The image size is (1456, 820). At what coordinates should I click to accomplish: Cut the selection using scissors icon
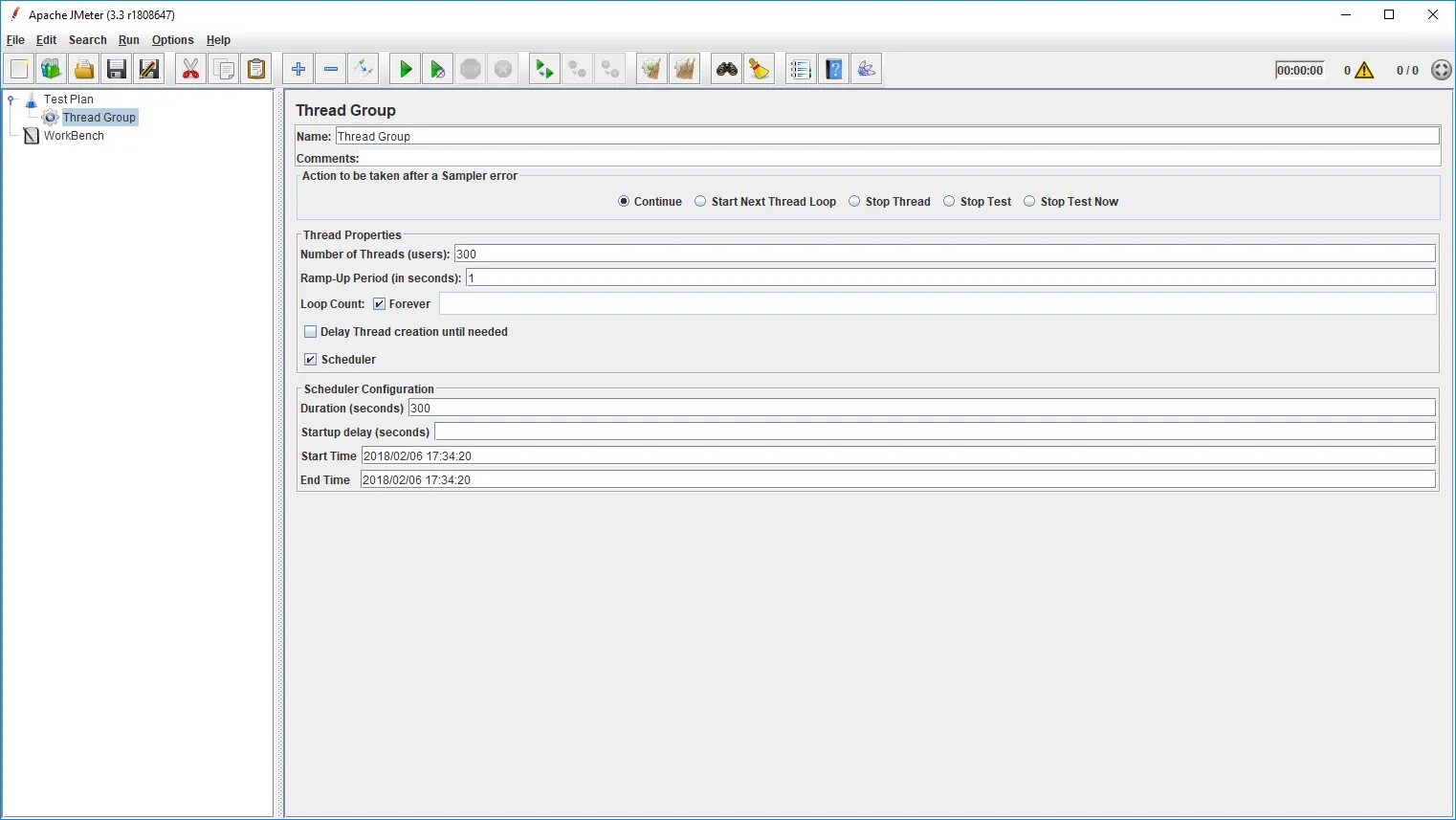pyautogui.click(x=191, y=69)
